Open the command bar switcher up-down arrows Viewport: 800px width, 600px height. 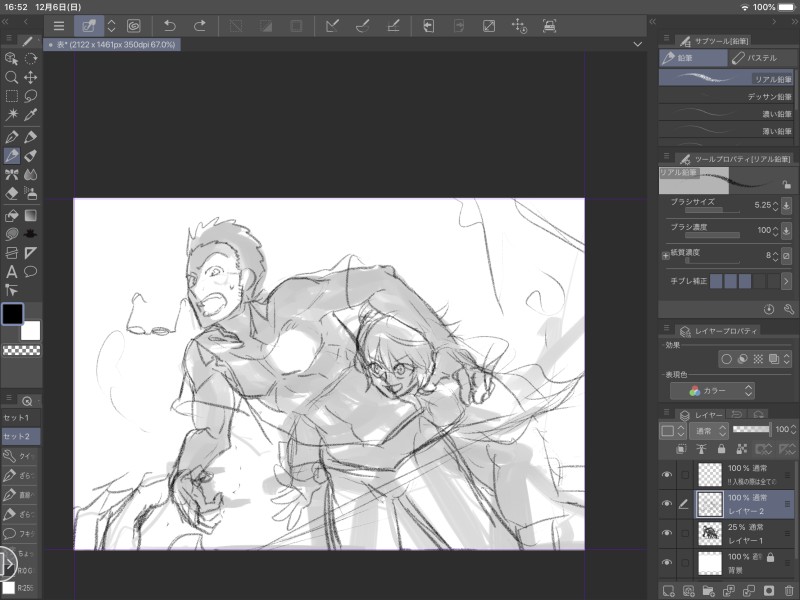pos(112,26)
